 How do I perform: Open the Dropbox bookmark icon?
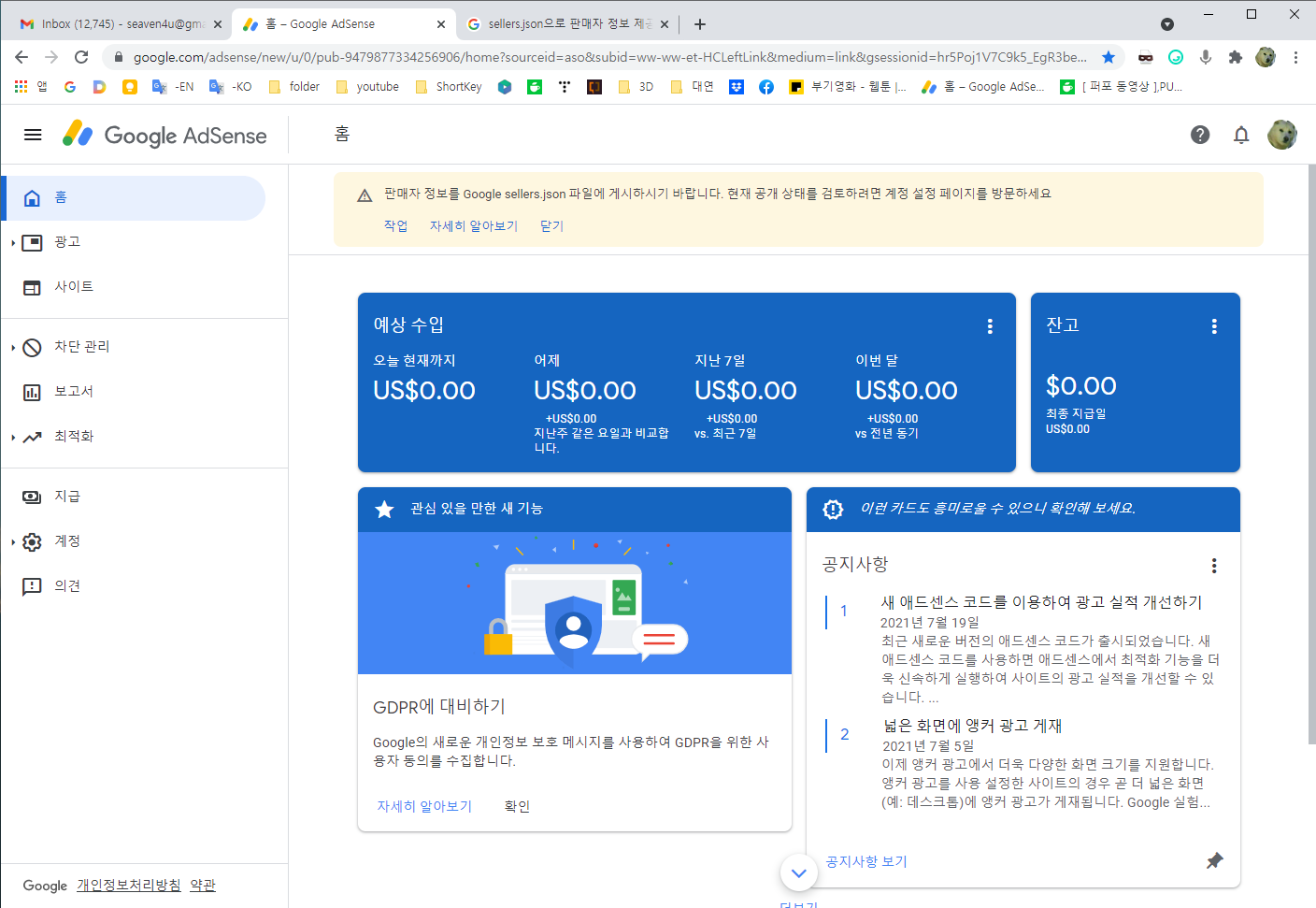(x=737, y=87)
